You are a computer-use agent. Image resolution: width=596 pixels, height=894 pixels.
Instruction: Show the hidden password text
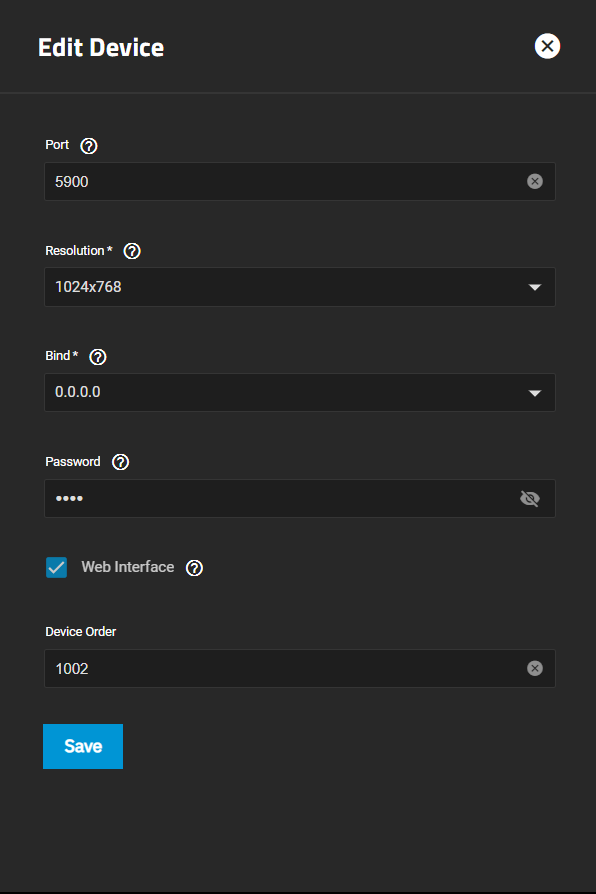(x=530, y=498)
